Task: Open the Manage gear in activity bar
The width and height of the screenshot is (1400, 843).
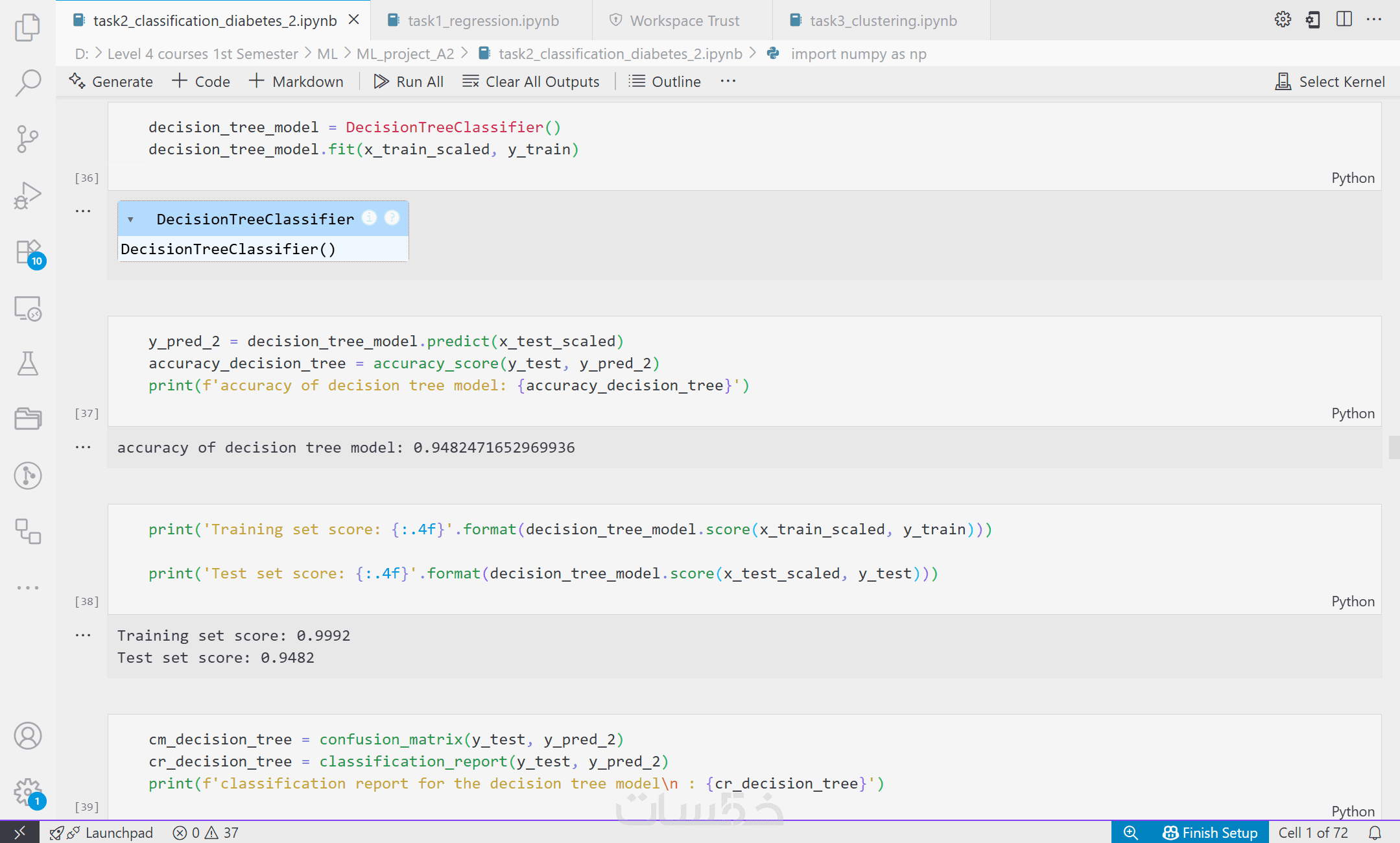Action: coord(27,791)
